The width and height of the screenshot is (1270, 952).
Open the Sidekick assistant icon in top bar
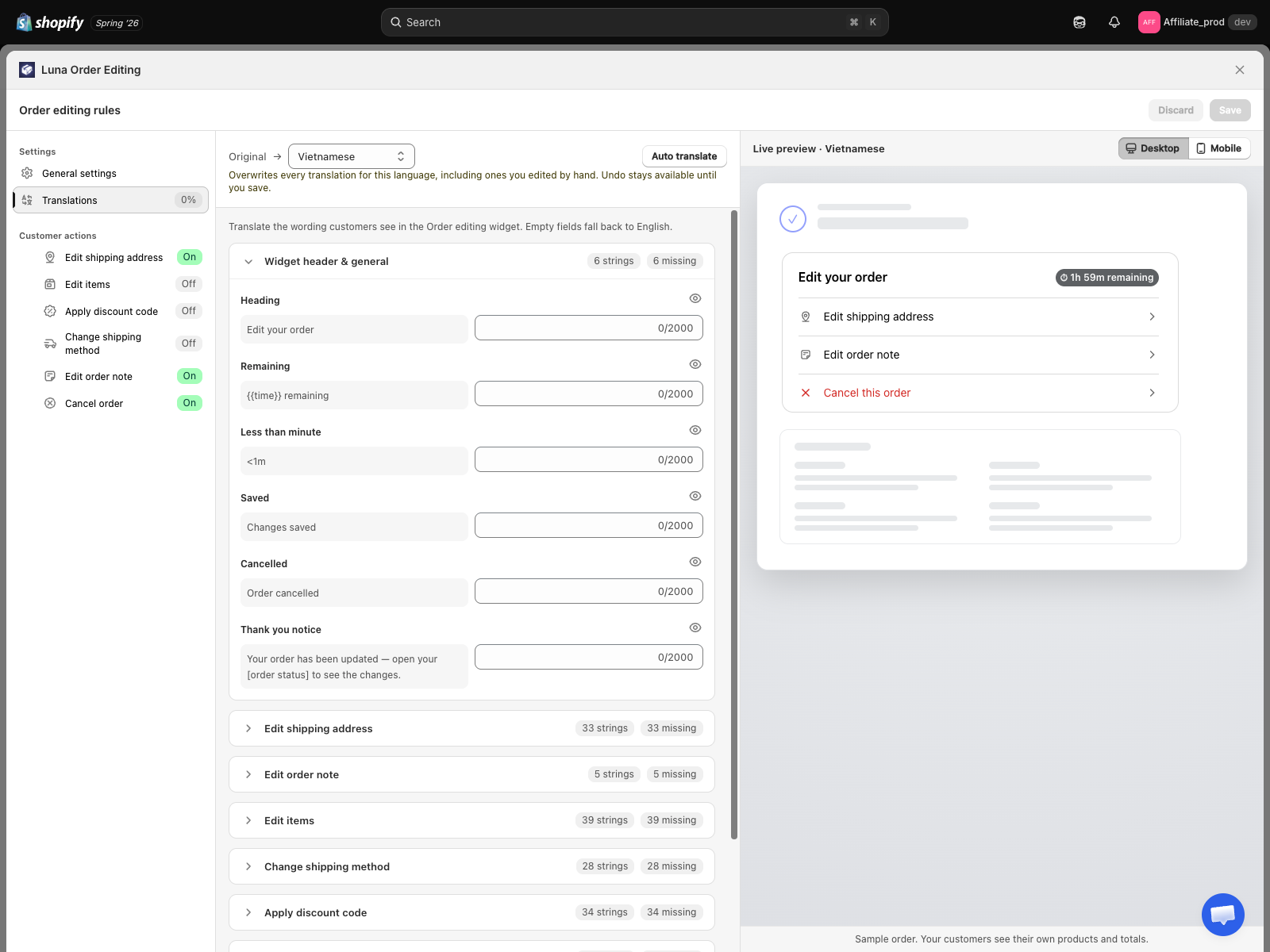(x=1079, y=22)
